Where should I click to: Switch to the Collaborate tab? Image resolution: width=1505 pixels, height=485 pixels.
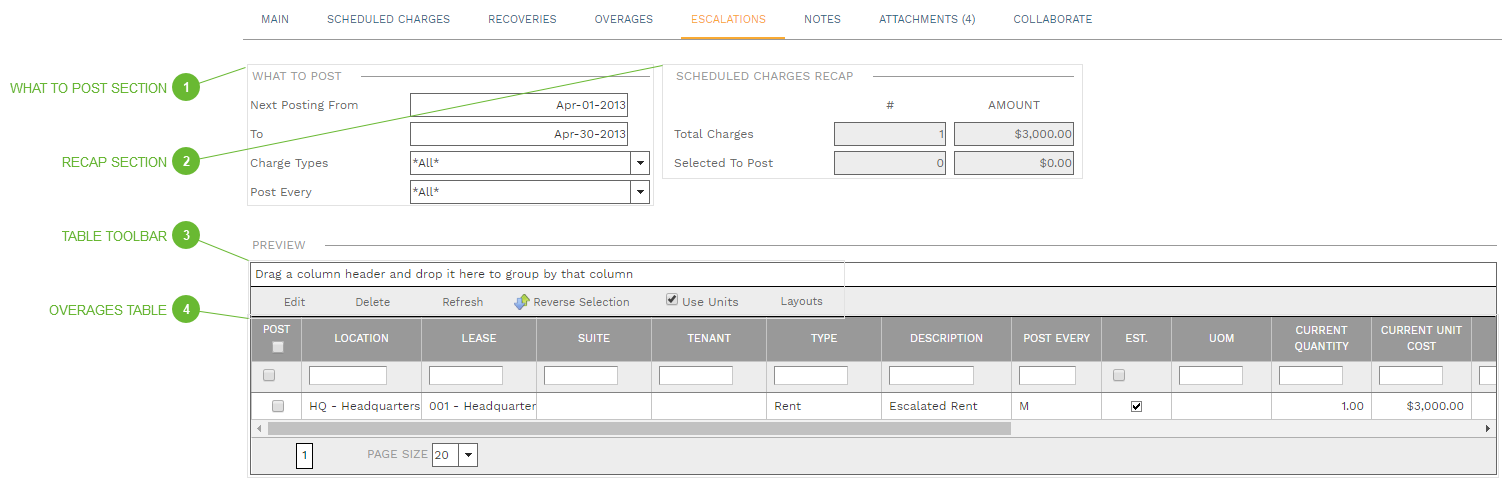1052,19
